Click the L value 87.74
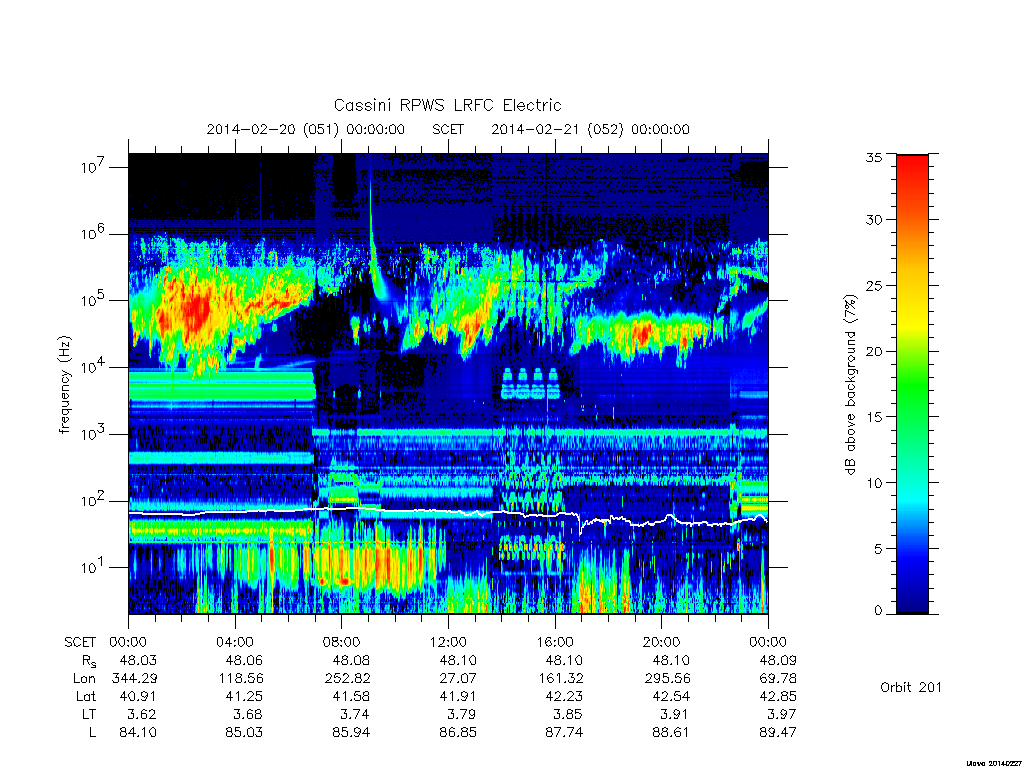Viewport: 1024px width, 768px height. (x=564, y=732)
